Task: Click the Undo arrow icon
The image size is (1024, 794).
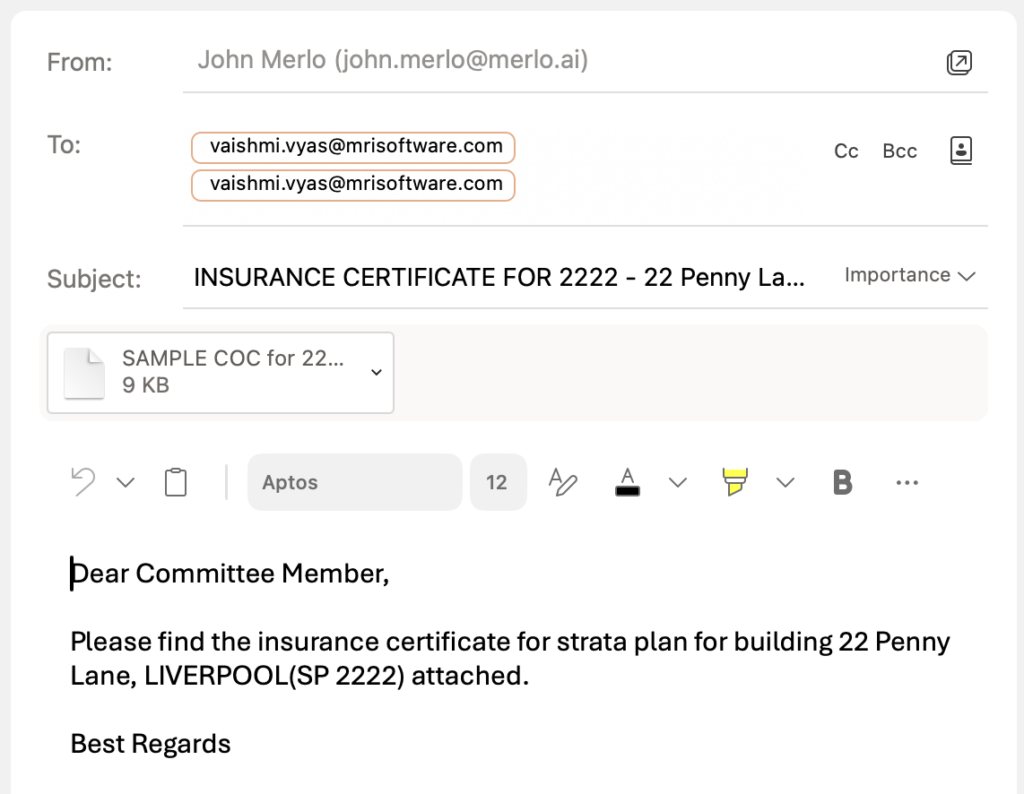Action: tap(84, 483)
